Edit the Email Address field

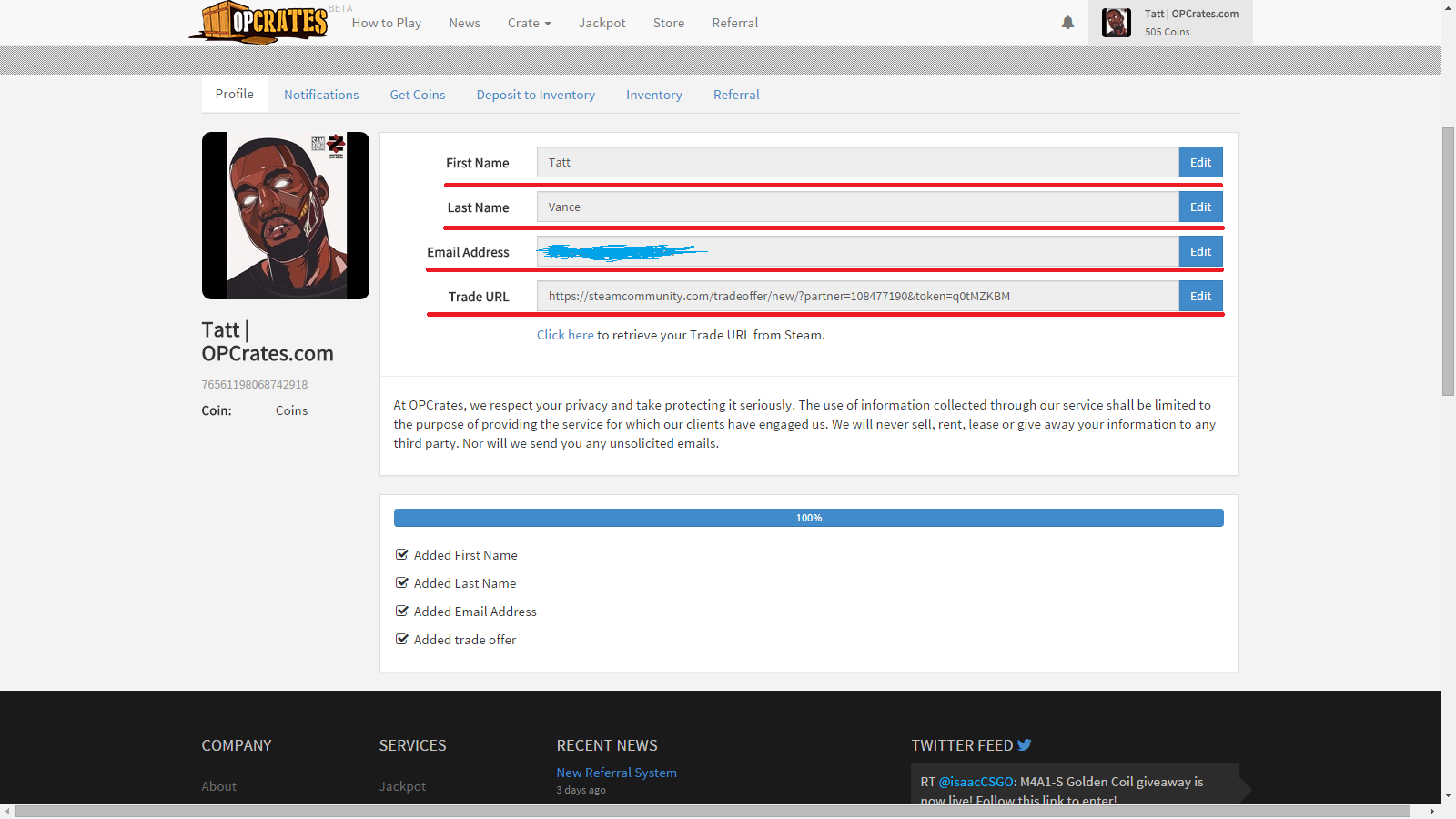click(1201, 251)
